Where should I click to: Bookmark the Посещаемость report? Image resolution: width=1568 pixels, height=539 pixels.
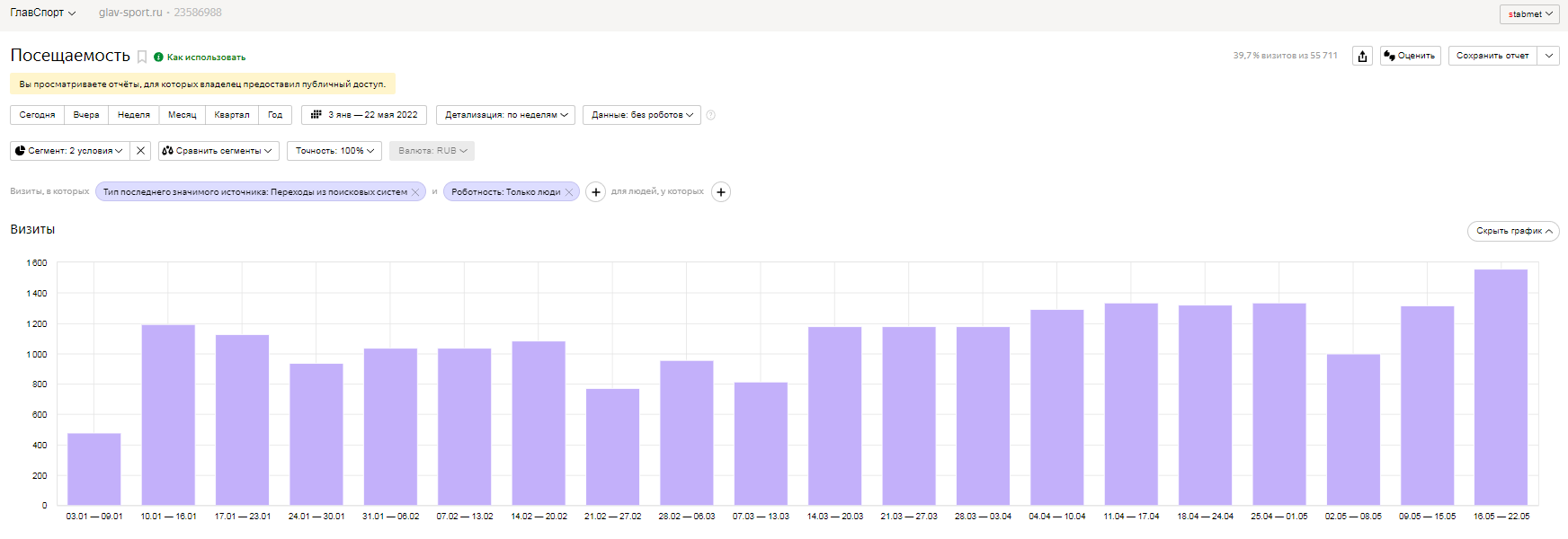coord(142,57)
